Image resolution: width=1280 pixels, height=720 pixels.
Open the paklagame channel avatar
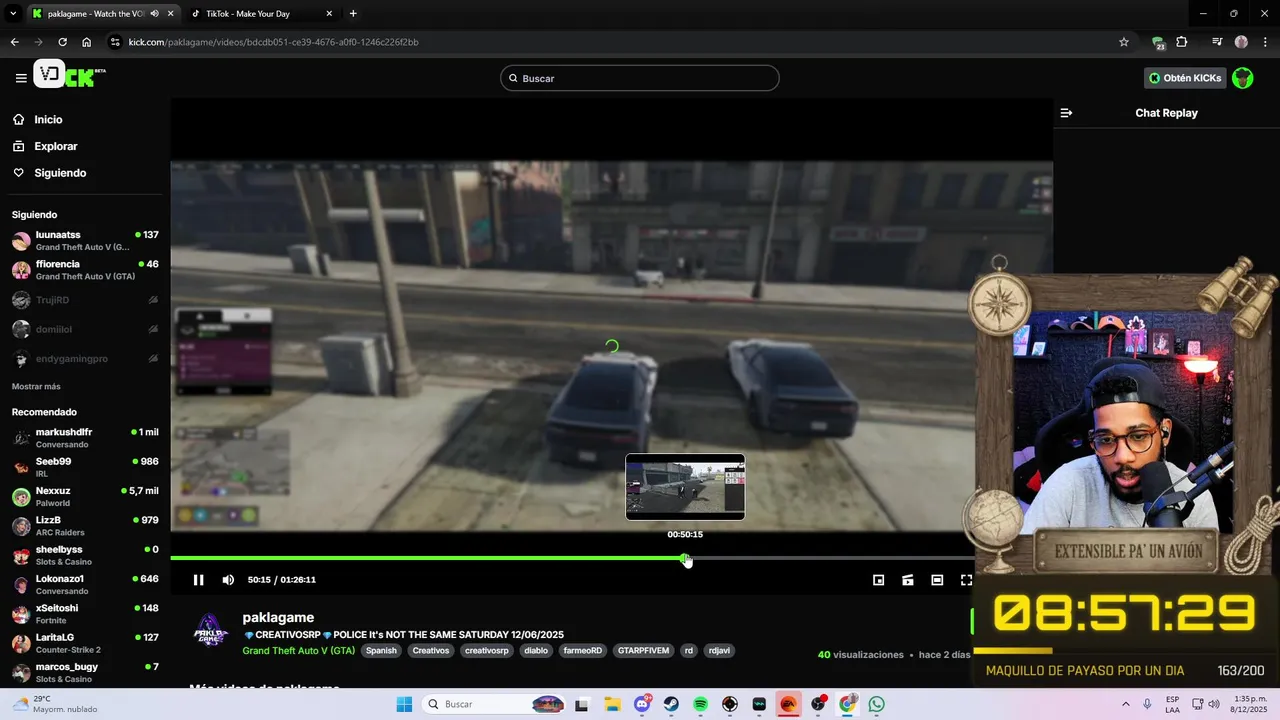(x=210, y=630)
